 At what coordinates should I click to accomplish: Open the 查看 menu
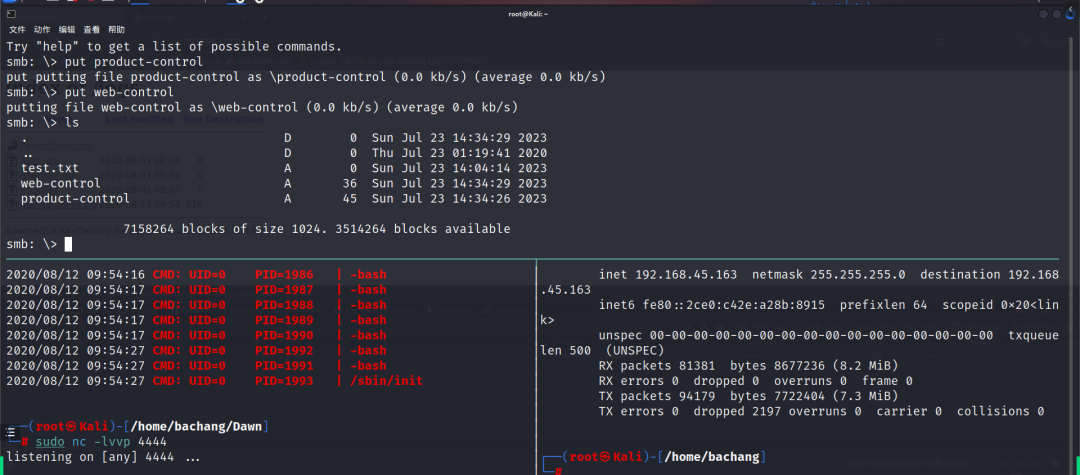[92, 30]
